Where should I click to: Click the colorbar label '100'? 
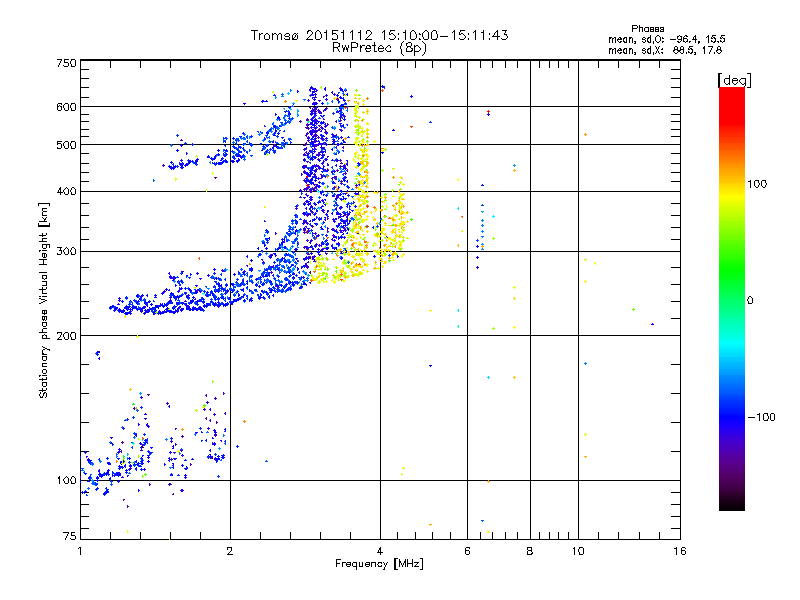coord(757,184)
